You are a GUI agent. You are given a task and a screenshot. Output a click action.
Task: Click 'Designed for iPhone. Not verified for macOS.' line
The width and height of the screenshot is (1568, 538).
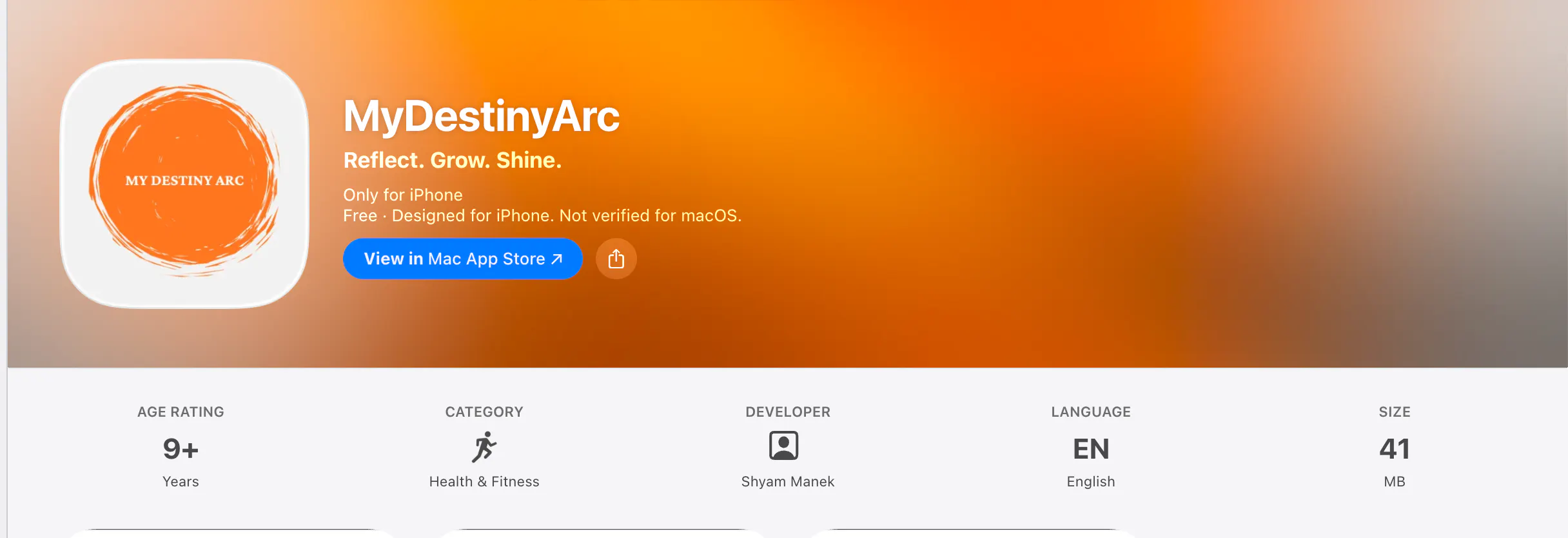coord(567,215)
